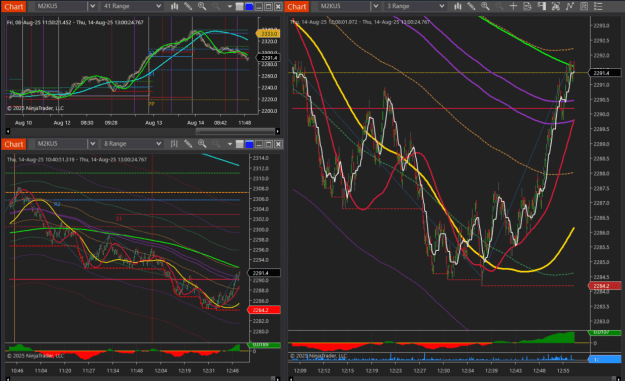The width and height of the screenshot is (625, 381).
Task: Select the crosshair cursor icon in 3 Range chart
Action: tap(513, 6)
